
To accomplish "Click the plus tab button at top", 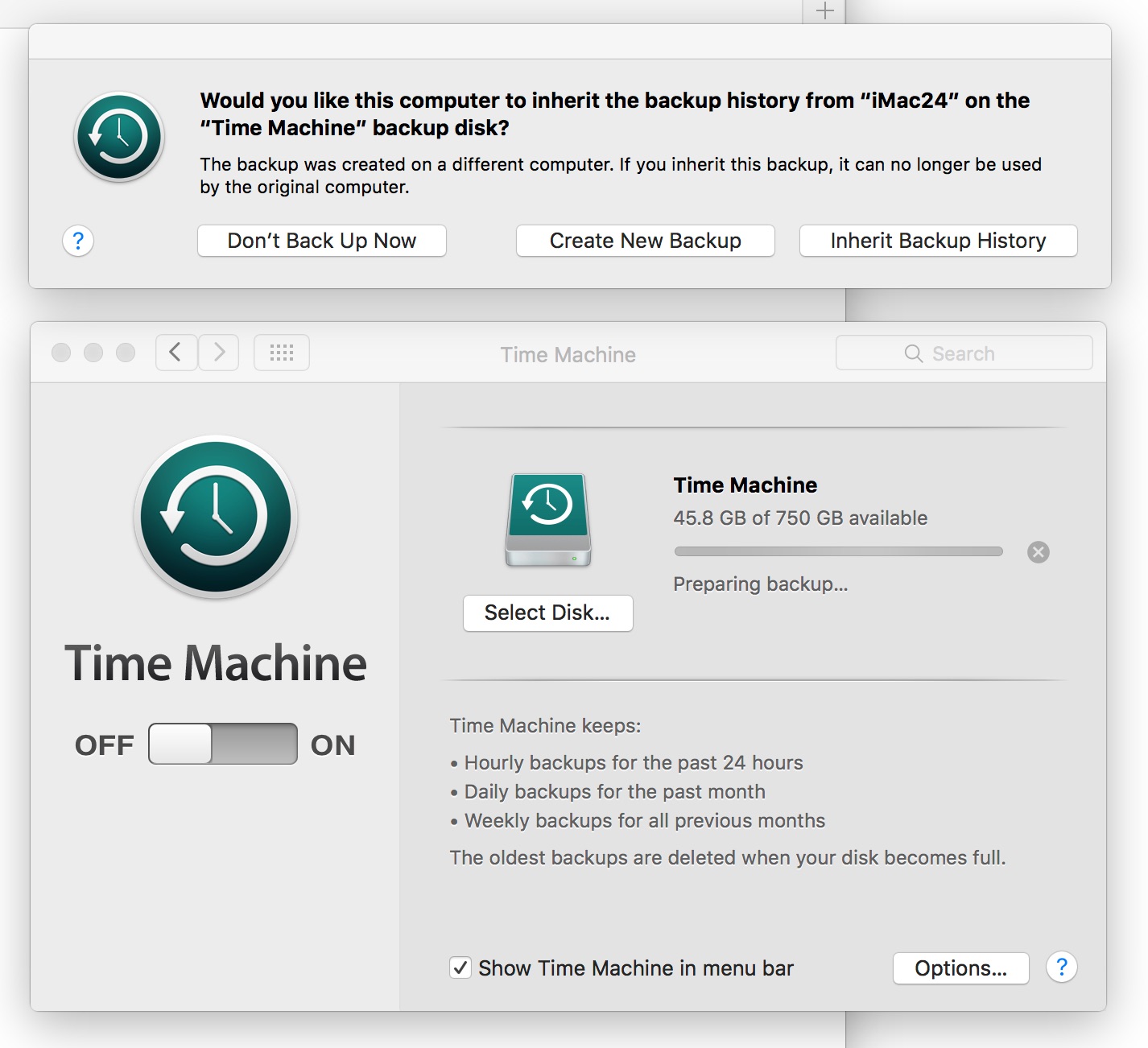I will 824,11.
